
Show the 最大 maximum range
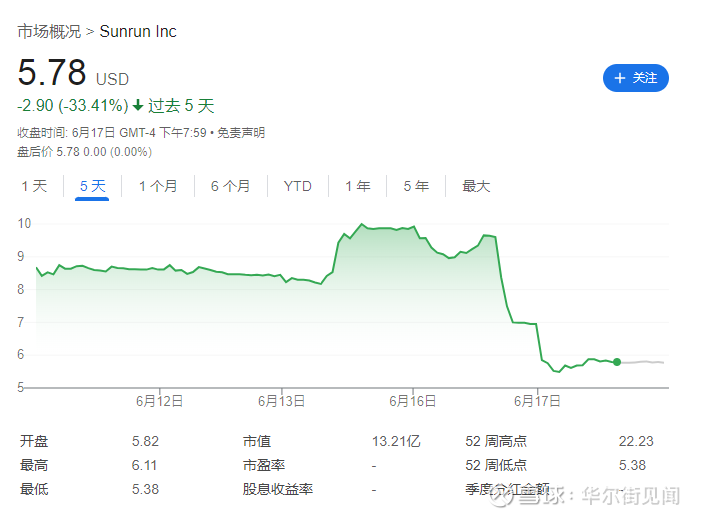476,186
